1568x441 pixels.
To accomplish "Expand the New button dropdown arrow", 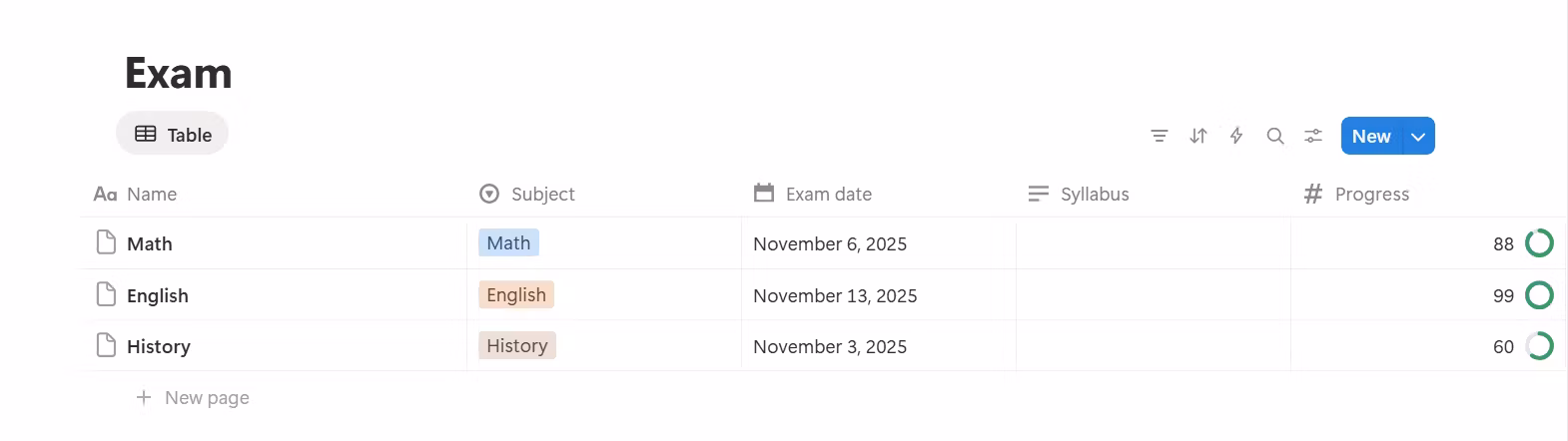I will coord(1418,137).
